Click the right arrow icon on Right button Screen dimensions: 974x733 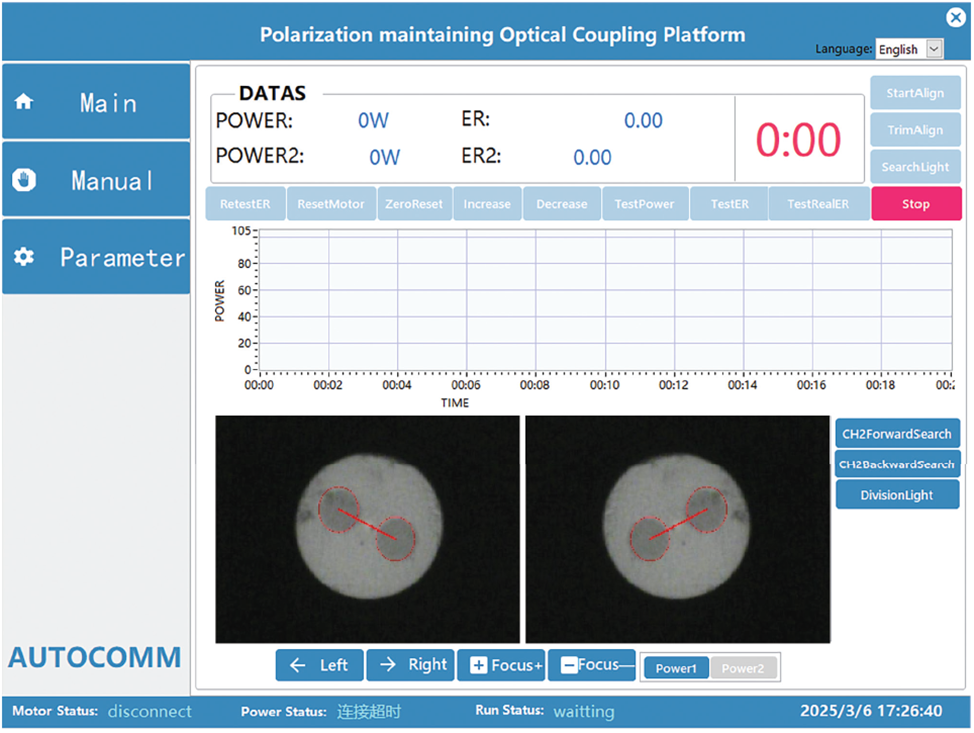387,666
